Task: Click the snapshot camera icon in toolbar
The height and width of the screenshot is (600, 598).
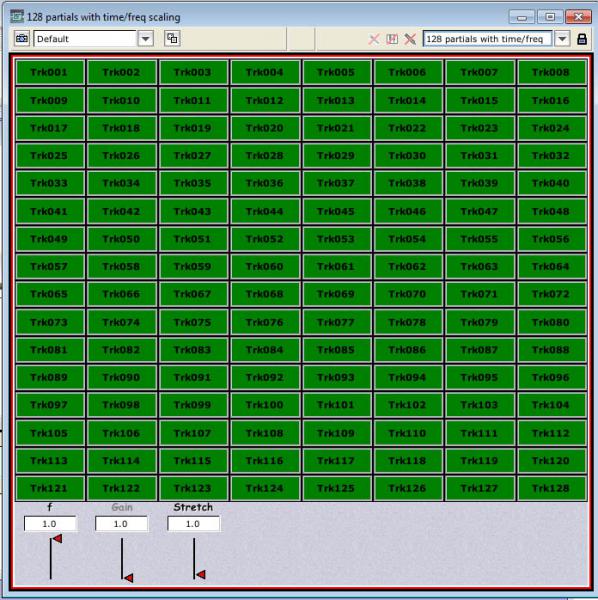Action: 22,39
